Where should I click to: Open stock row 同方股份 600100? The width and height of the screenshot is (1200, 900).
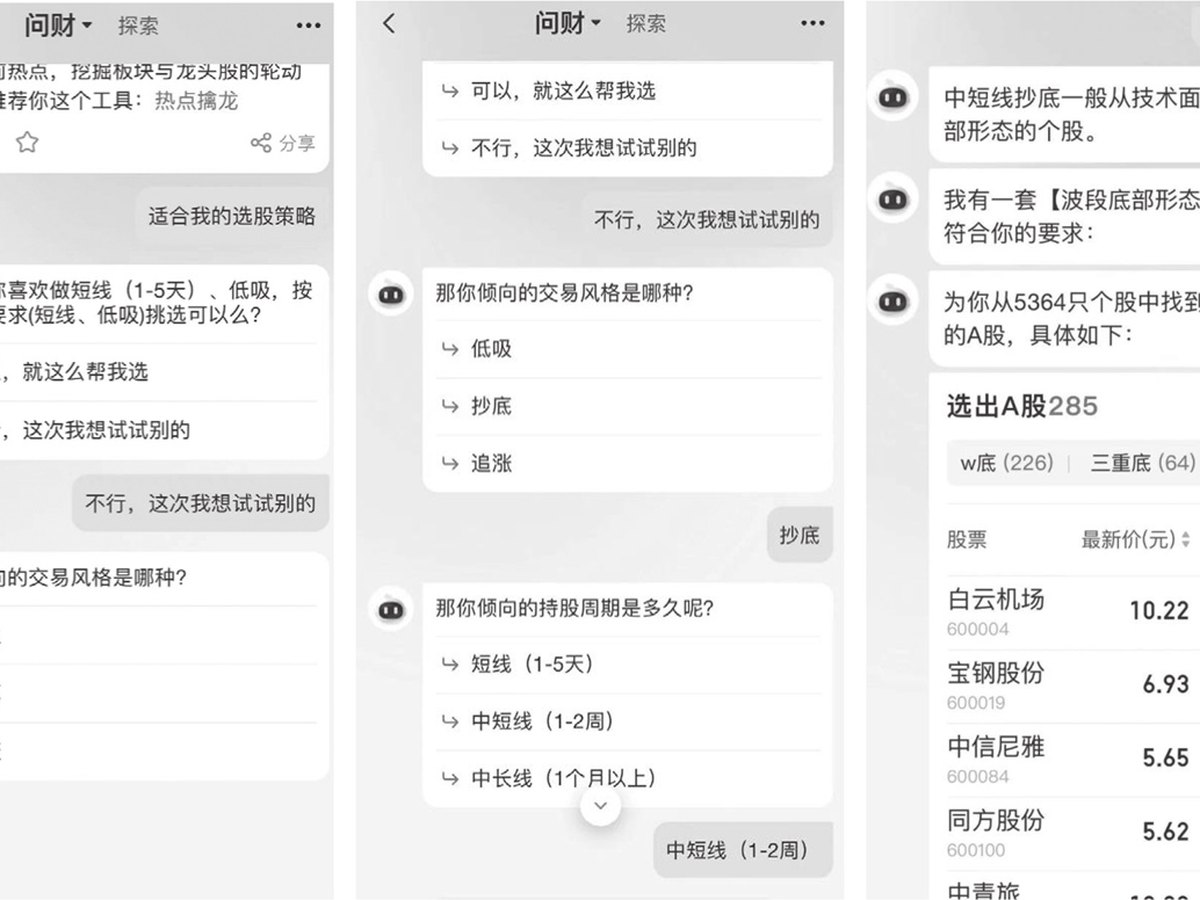pos(1072,834)
